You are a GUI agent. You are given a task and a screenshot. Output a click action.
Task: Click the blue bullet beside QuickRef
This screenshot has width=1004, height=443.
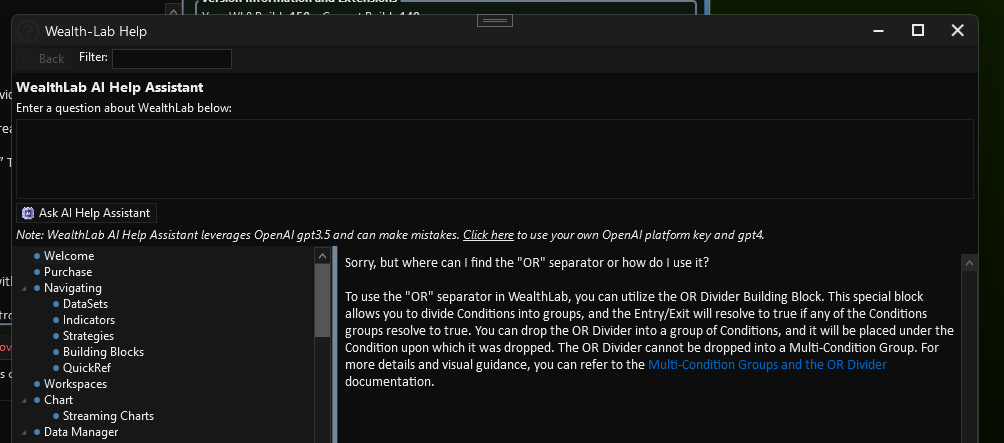56,368
